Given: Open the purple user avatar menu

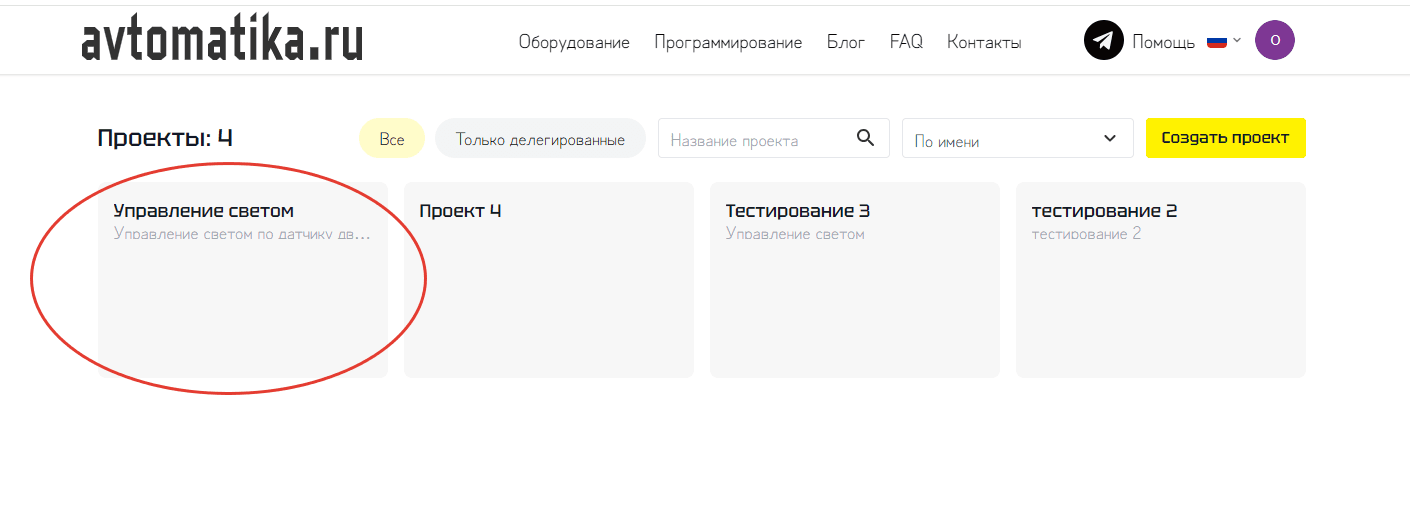Looking at the screenshot, I should click(1274, 41).
